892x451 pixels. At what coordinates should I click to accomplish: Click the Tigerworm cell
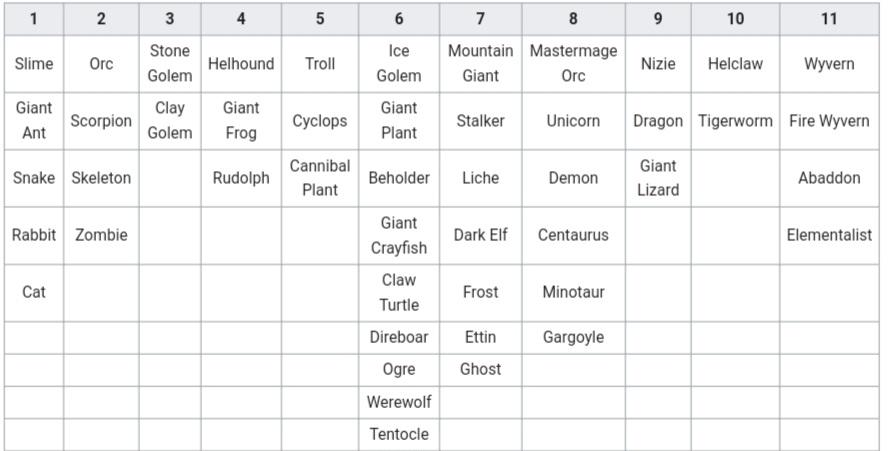click(735, 121)
